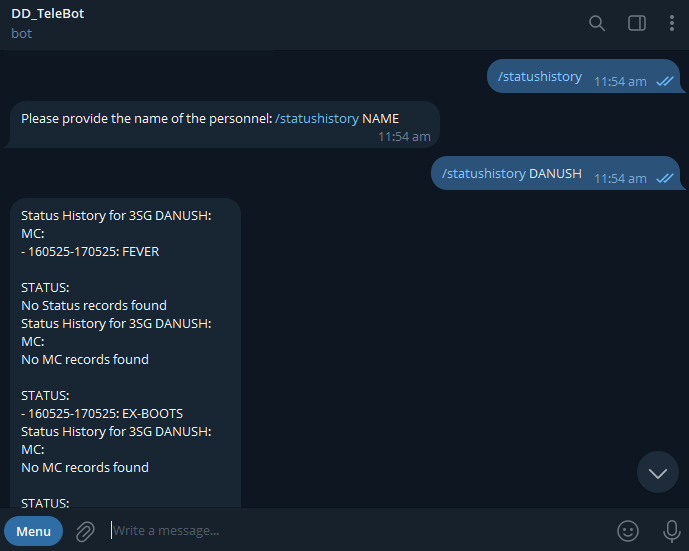Toggle the right sidebar panel icon
This screenshot has width=689, height=551.
[x=636, y=23]
